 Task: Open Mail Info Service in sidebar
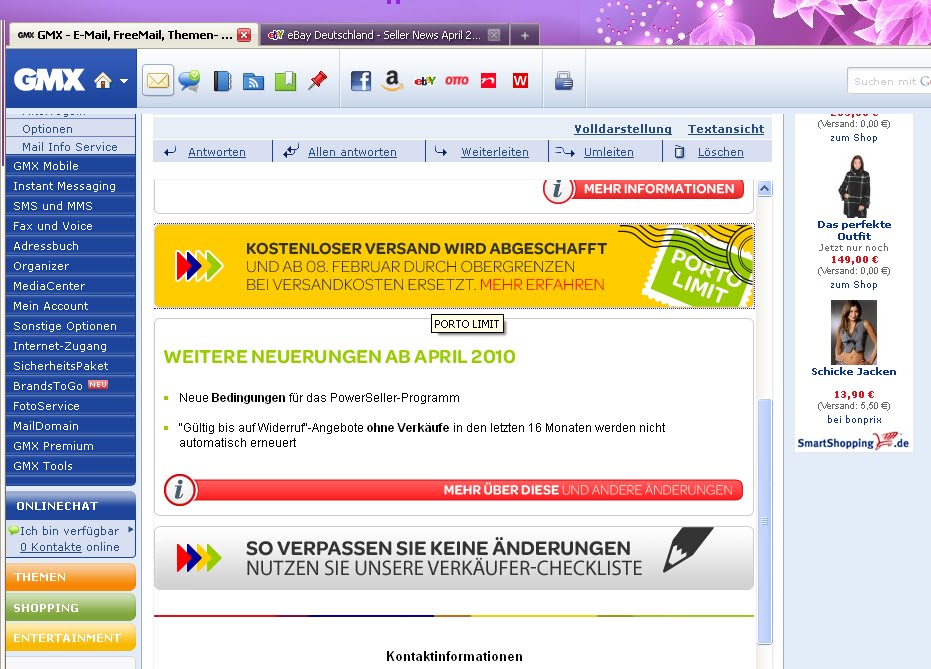71,147
